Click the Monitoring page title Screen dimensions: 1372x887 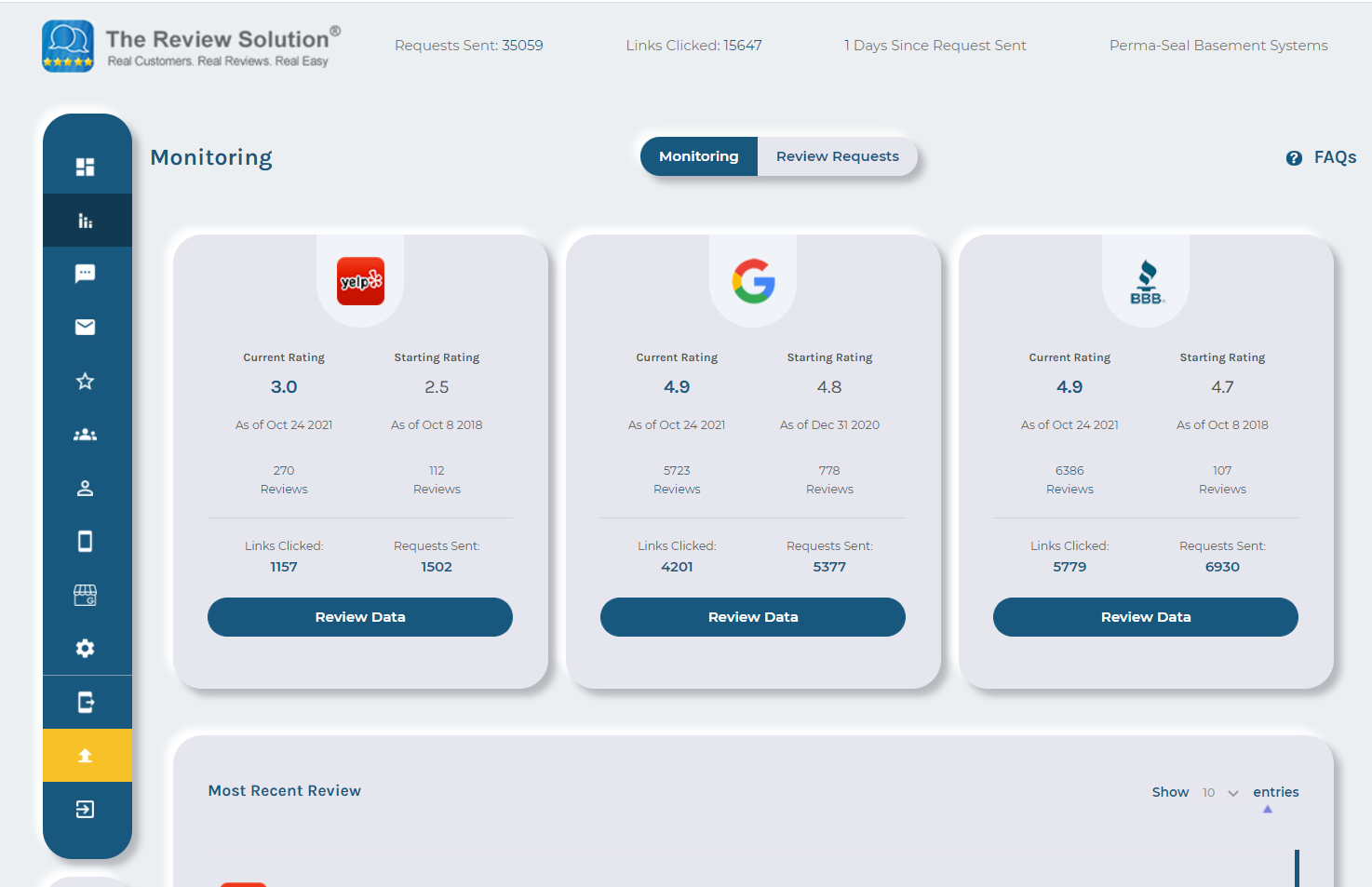click(x=211, y=157)
